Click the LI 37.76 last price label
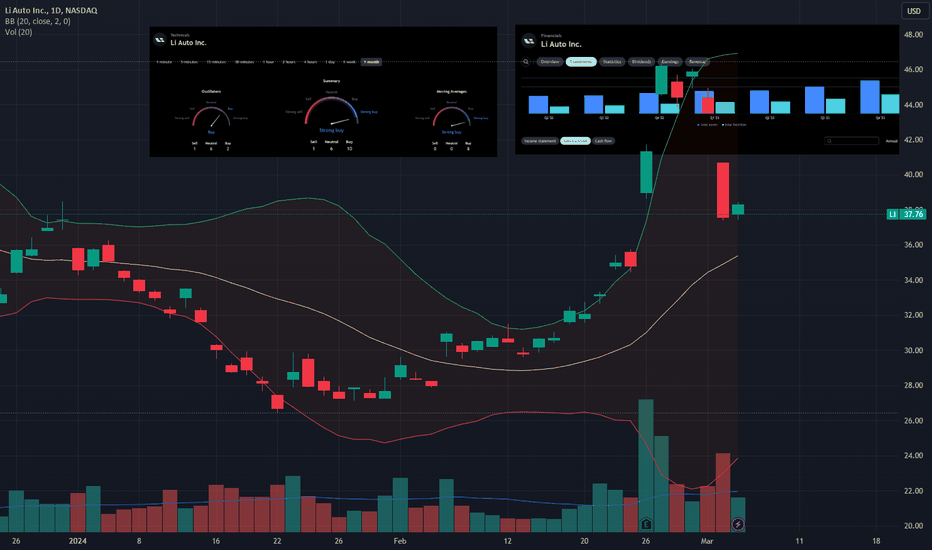Viewport: 932px width, 550px height. tap(906, 214)
